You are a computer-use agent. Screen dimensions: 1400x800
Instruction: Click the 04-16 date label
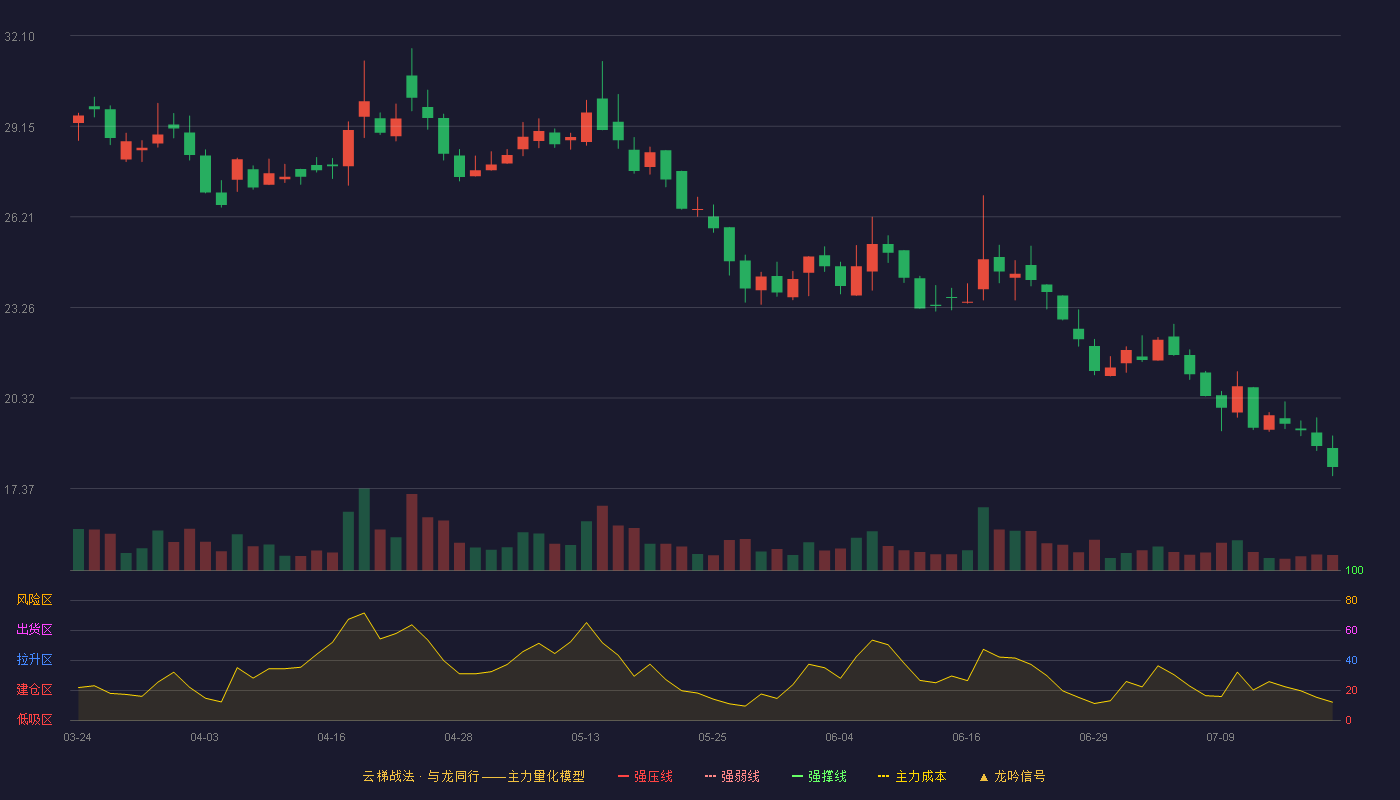tap(332, 737)
